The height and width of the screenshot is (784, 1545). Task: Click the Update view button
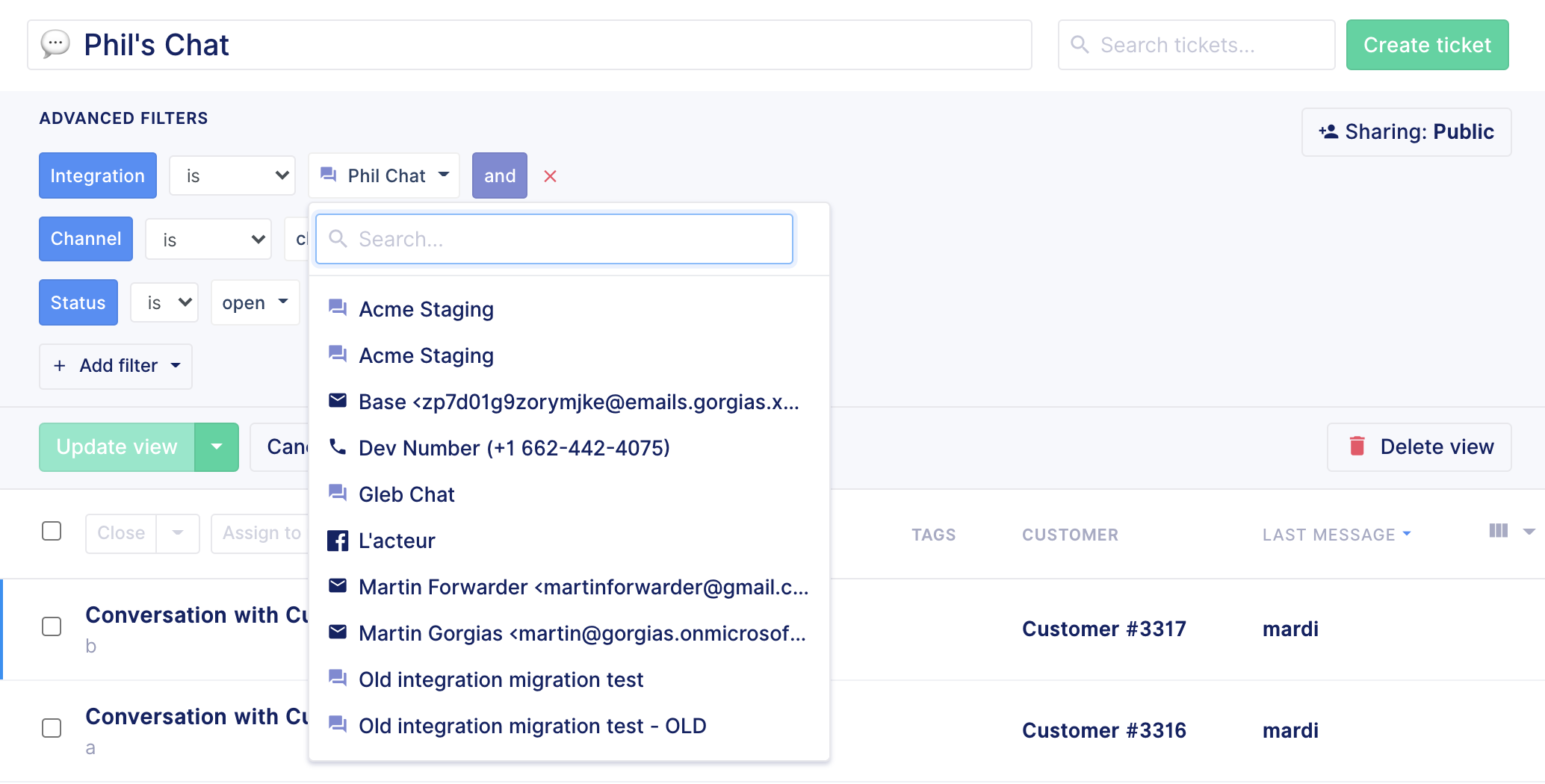(x=117, y=447)
